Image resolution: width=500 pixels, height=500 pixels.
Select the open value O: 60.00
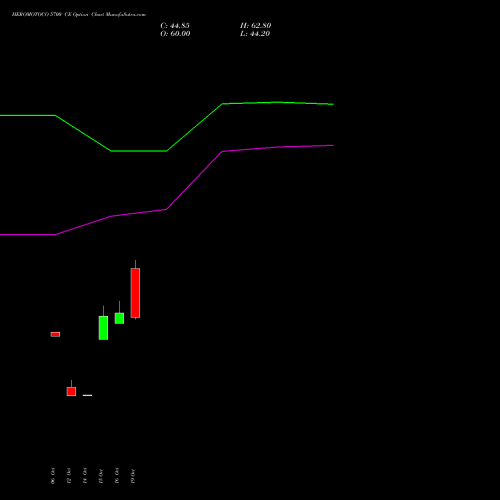[x=175, y=34]
